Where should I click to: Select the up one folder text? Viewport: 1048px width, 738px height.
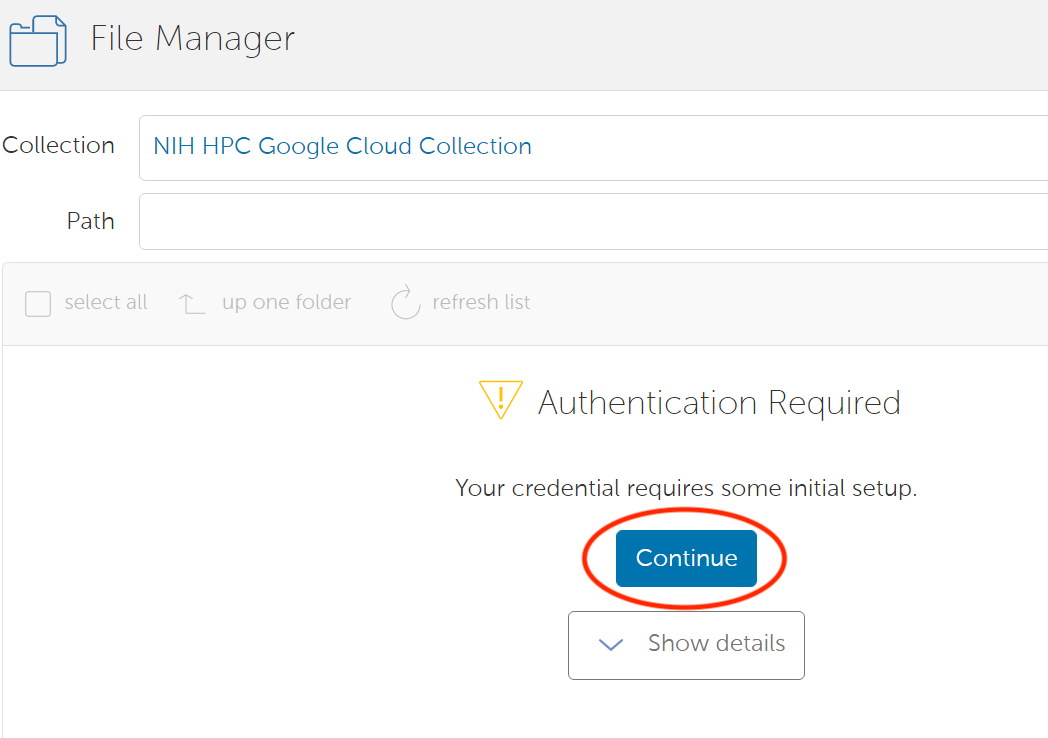286,303
